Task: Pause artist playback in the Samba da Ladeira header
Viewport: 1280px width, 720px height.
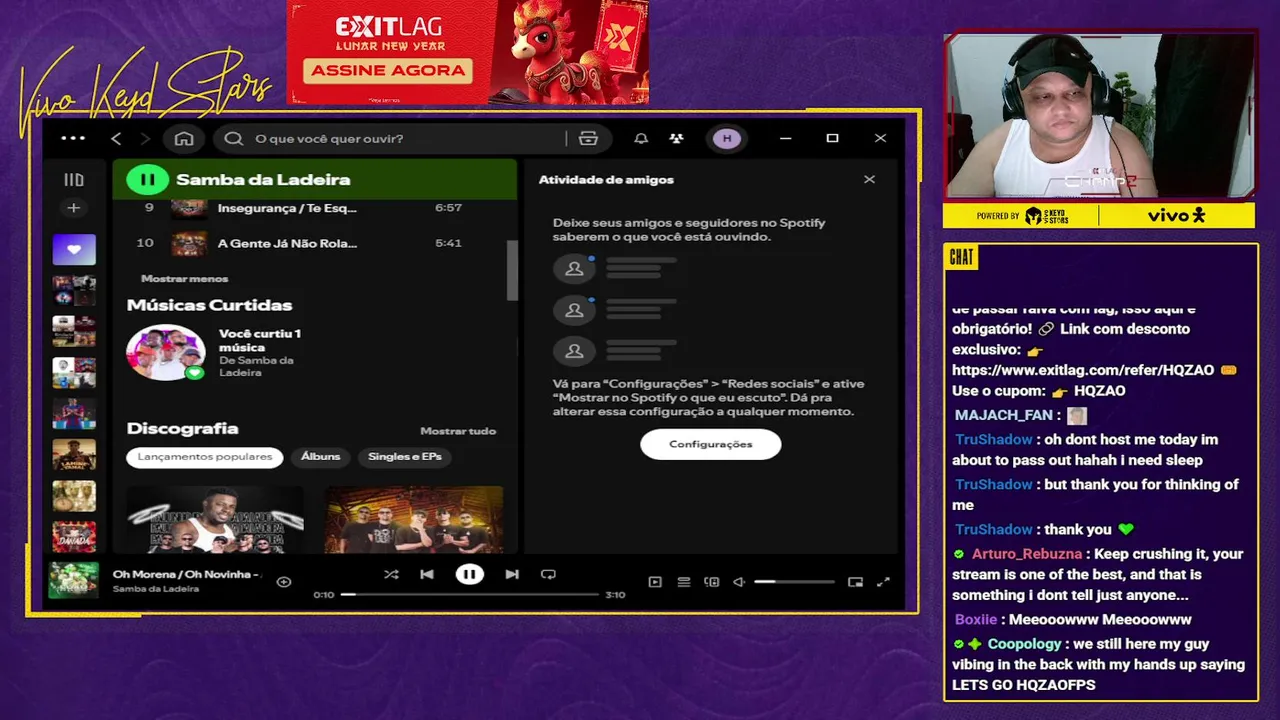Action: point(147,180)
